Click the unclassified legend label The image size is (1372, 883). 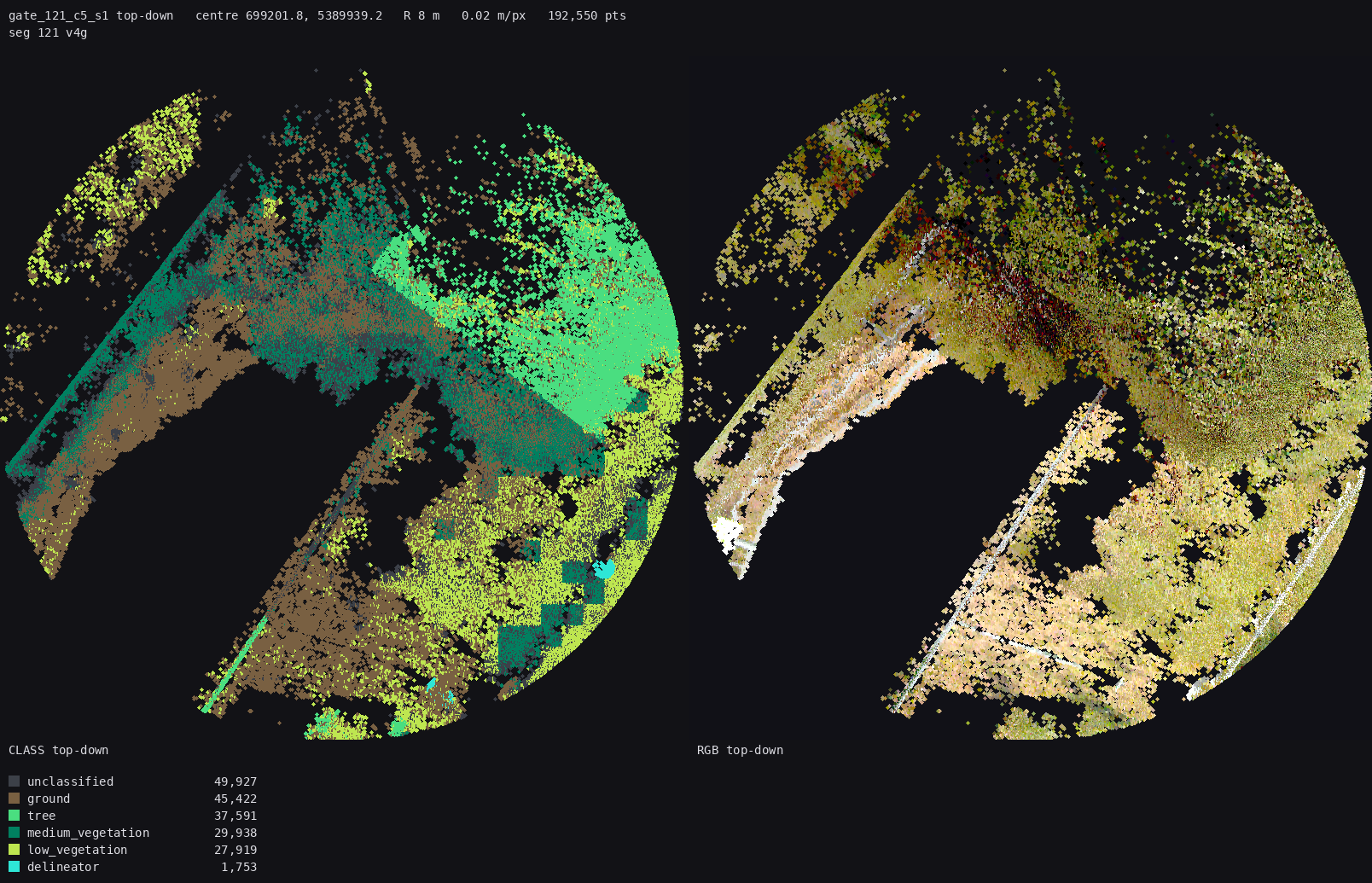[x=70, y=781]
